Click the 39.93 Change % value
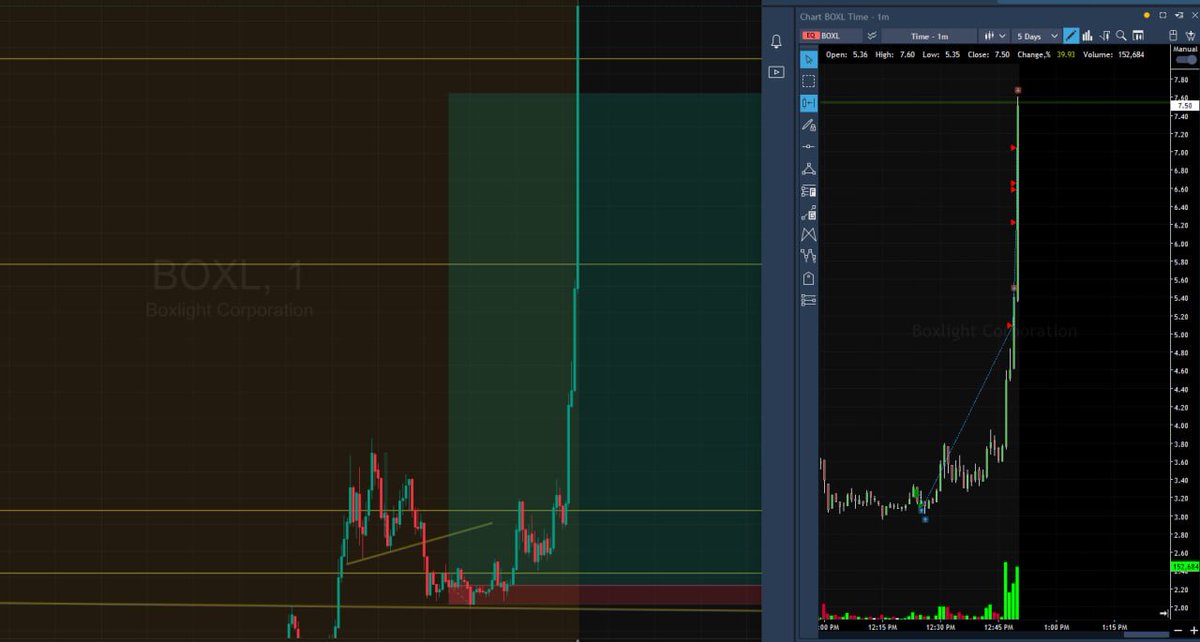Image resolution: width=1200 pixels, height=642 pixels. point(1065,55)
